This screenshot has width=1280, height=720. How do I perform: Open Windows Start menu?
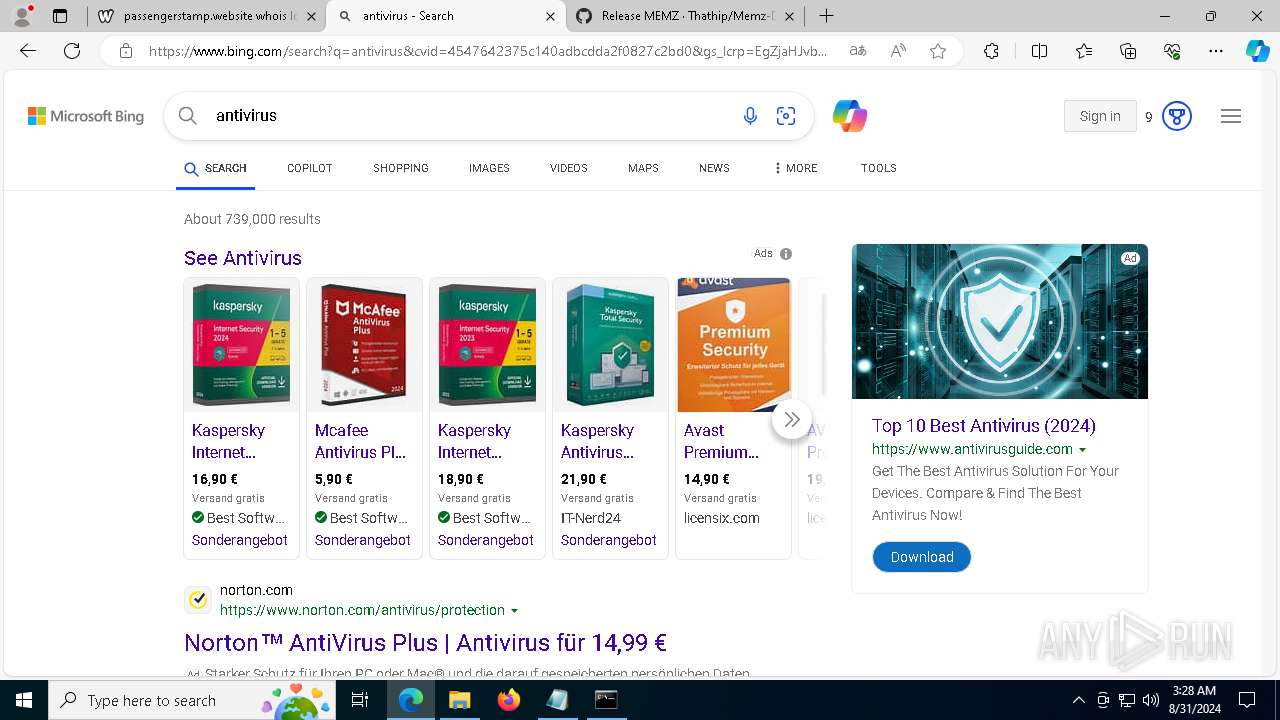pos(23,700)
